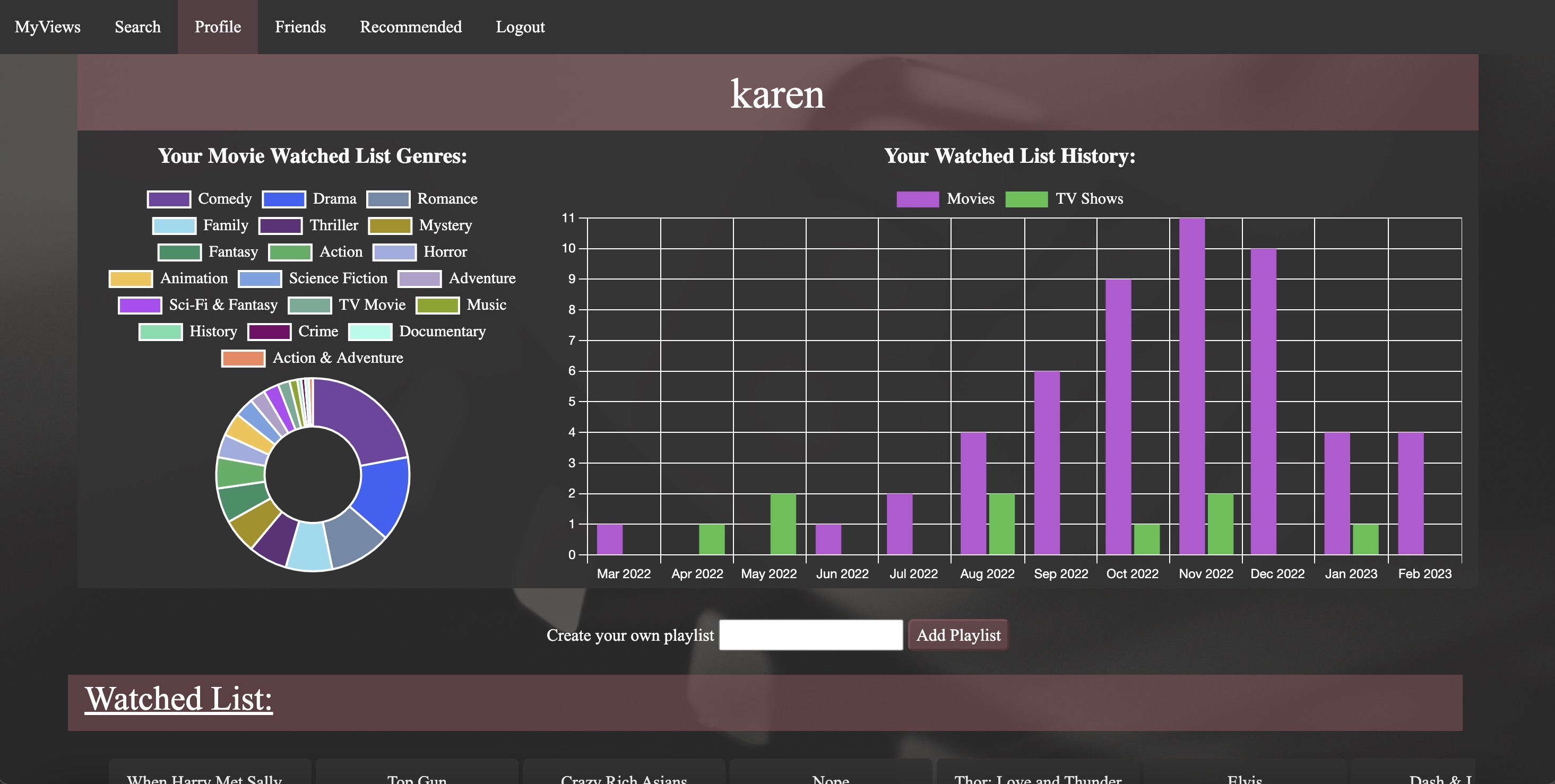Click the MyViews home link

tap(48, 27)
